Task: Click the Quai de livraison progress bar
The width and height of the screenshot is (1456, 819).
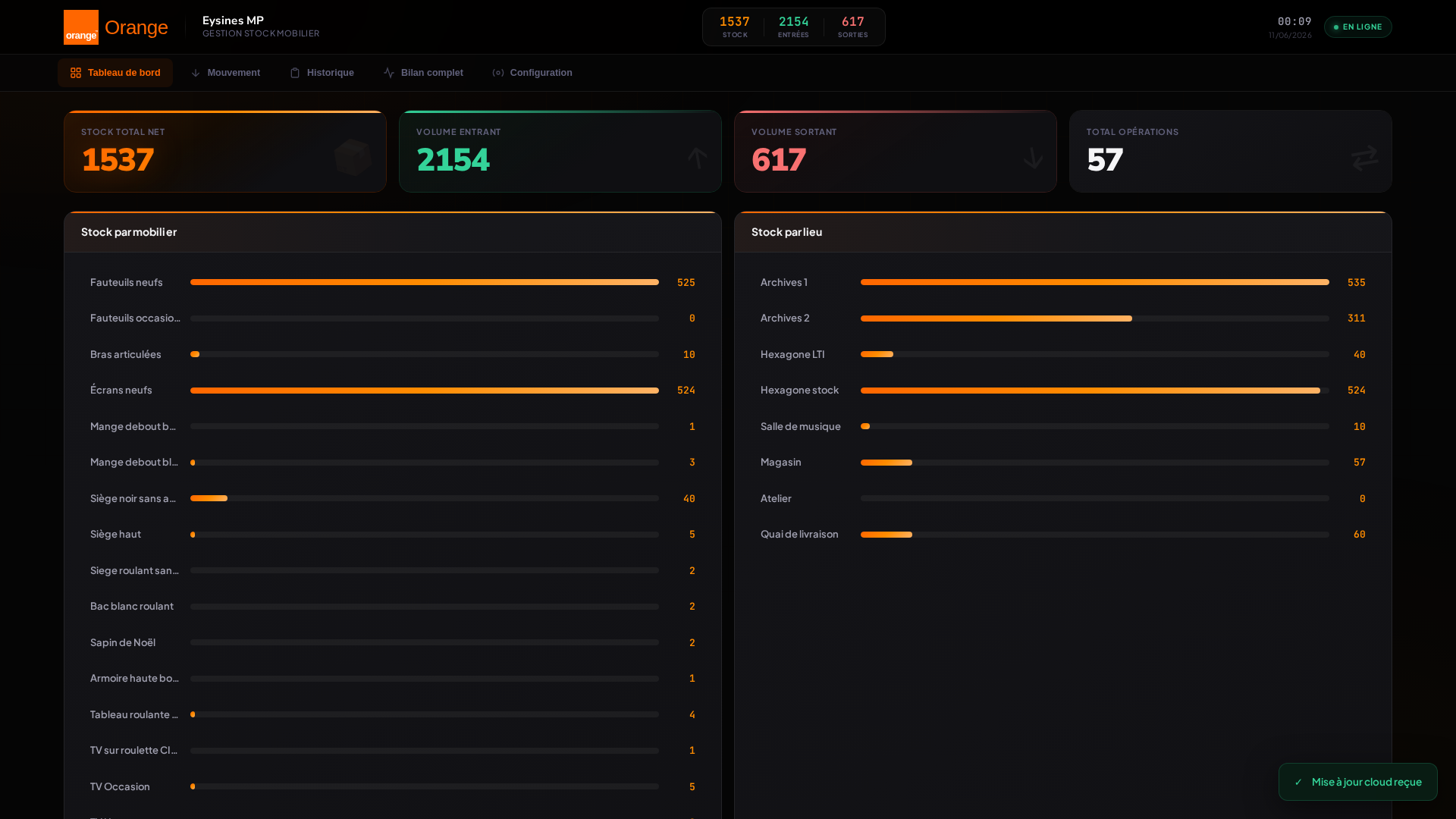Action: [1095, 535]
